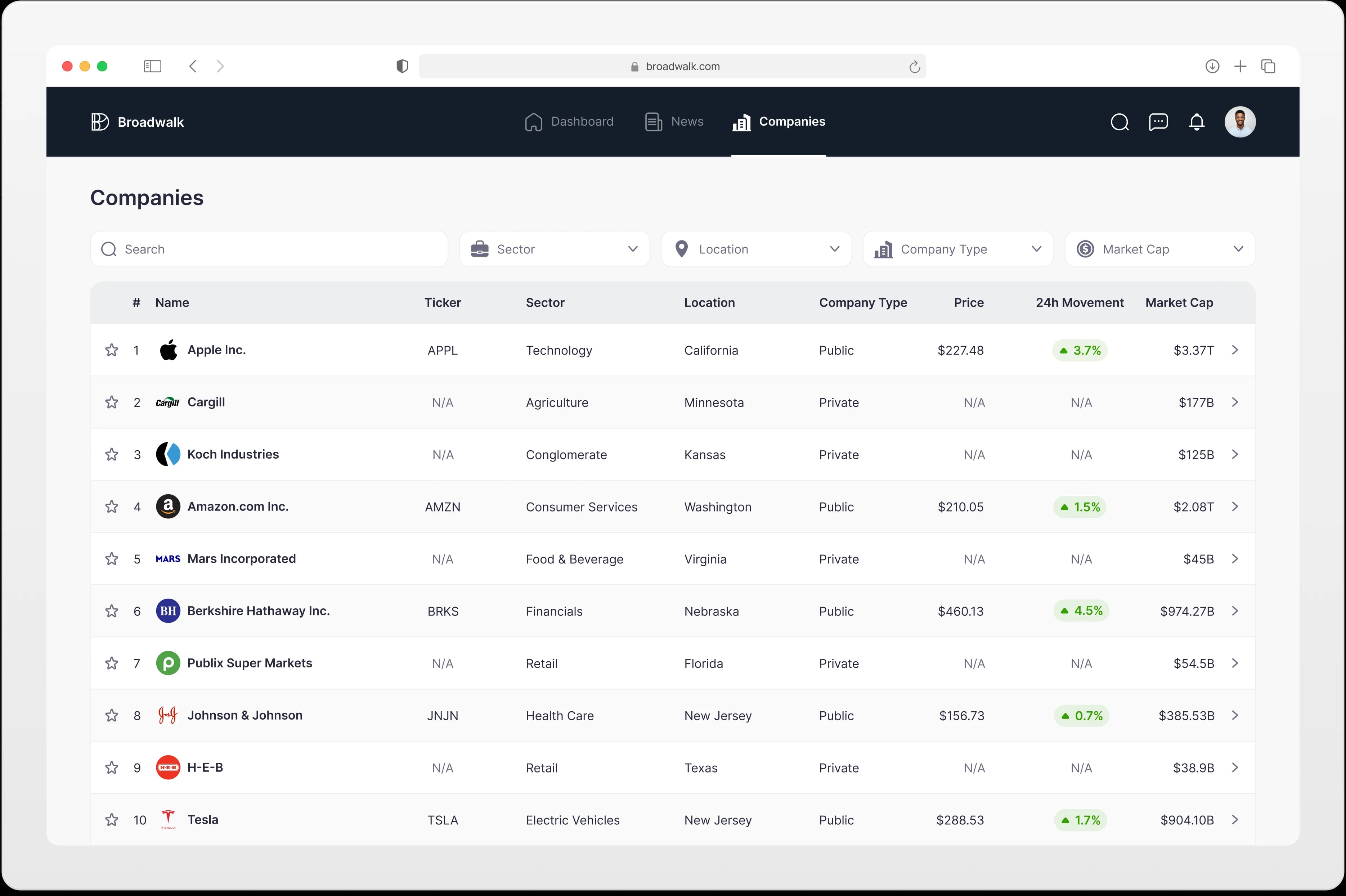This screenshot has width=1346, height=896.
Task: Sort by the Name column header
Action: pyautogui.click(x=172, y=303)
